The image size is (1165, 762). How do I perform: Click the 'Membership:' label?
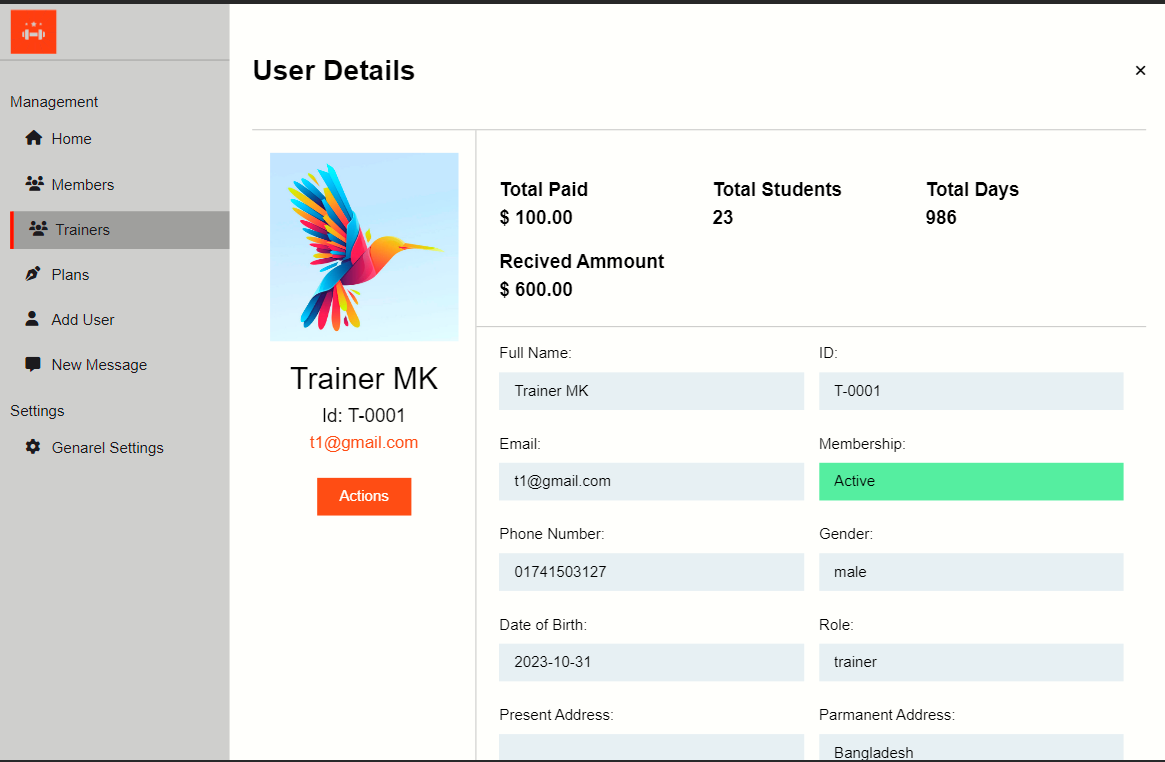[862, 444]
